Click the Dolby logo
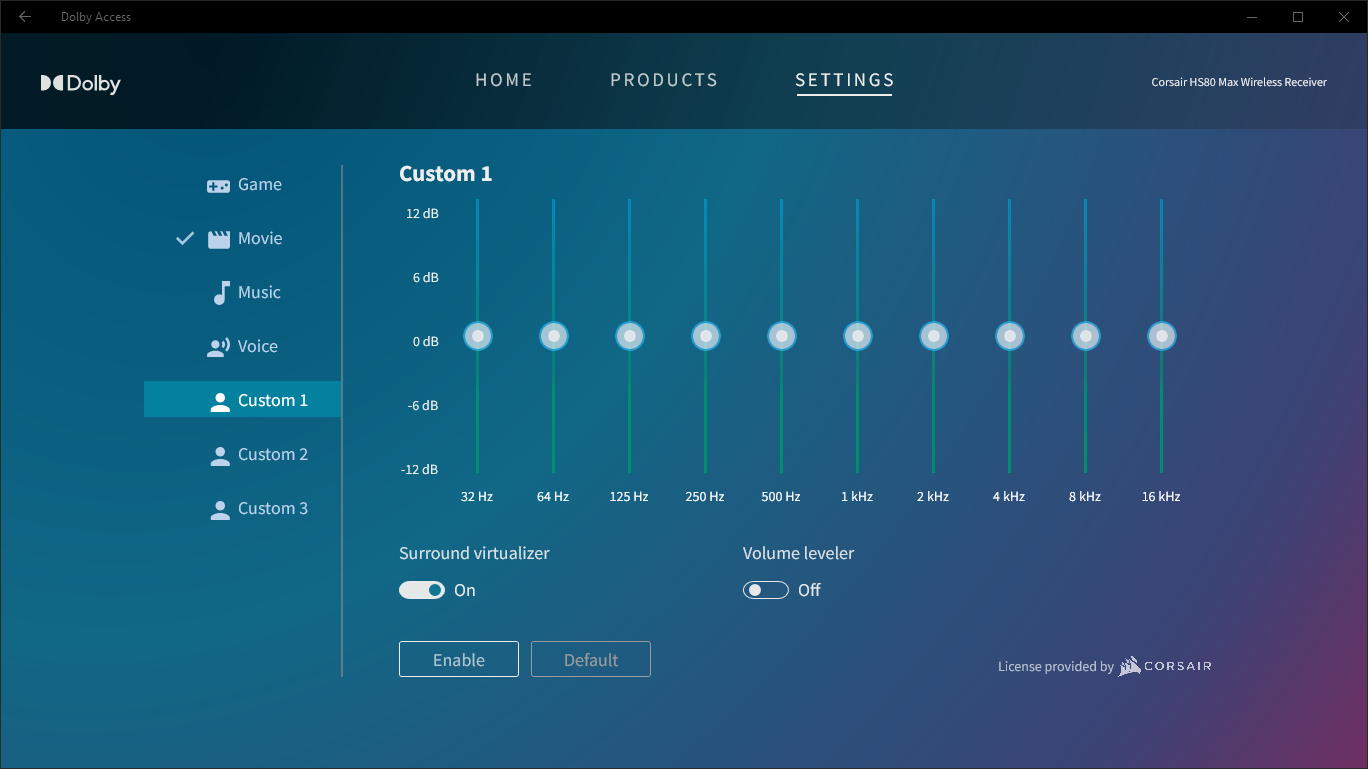 click(80, 84)
